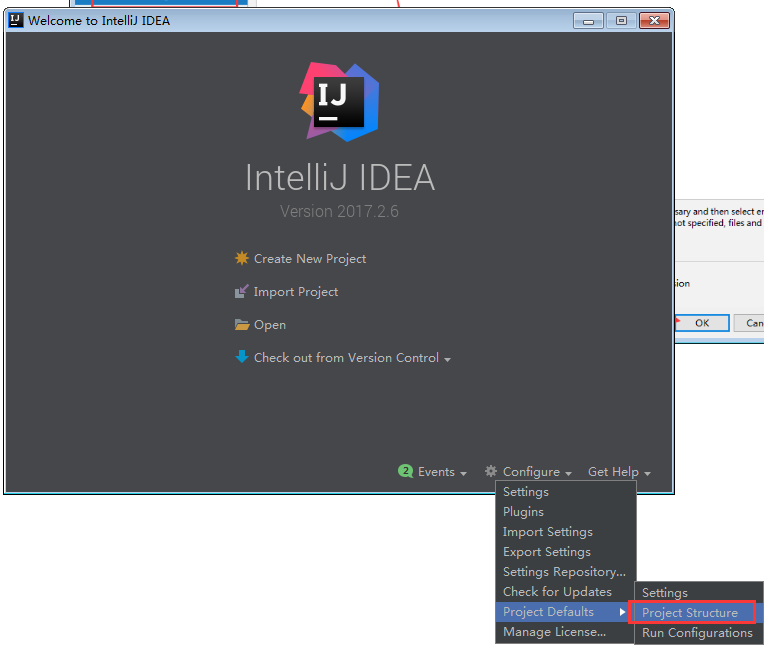Select Plugins in the Configure menu

point(566,512)
